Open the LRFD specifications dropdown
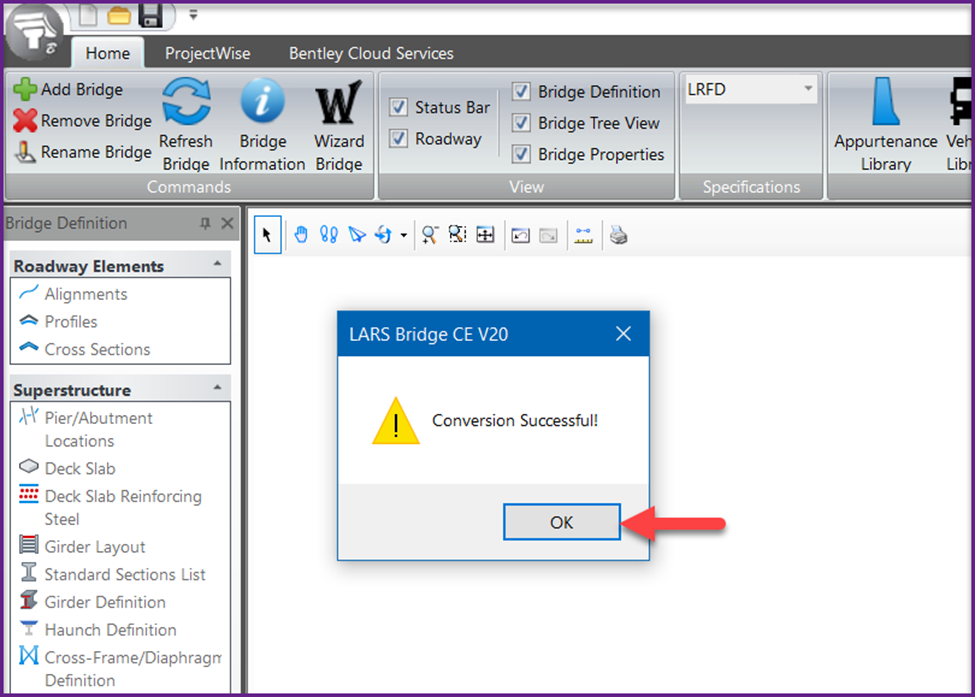Screen dimensions: 975x697 coord(751,89)
